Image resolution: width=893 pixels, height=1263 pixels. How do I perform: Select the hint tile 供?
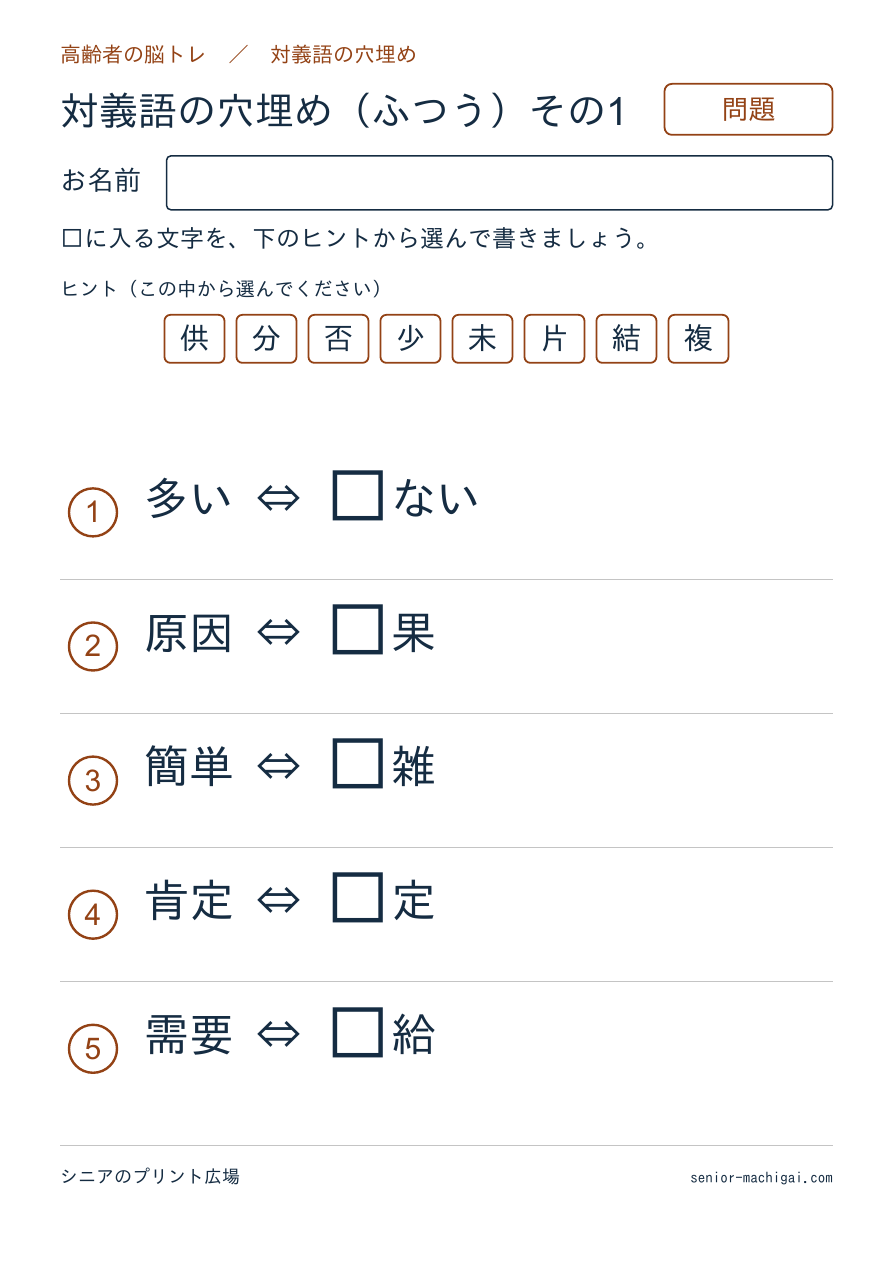click(194, 339)
